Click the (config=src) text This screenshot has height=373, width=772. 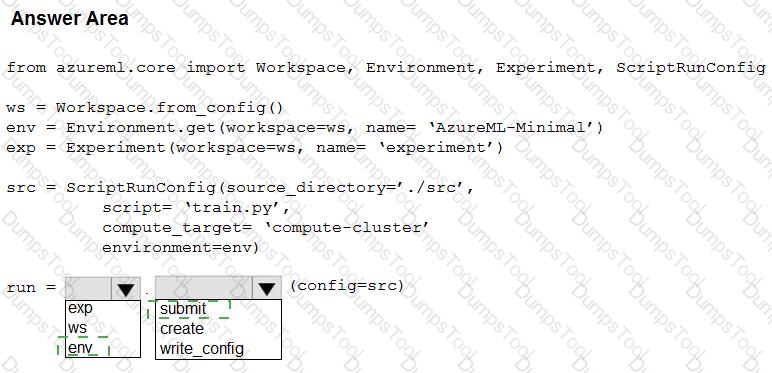[x=347, y=286]
